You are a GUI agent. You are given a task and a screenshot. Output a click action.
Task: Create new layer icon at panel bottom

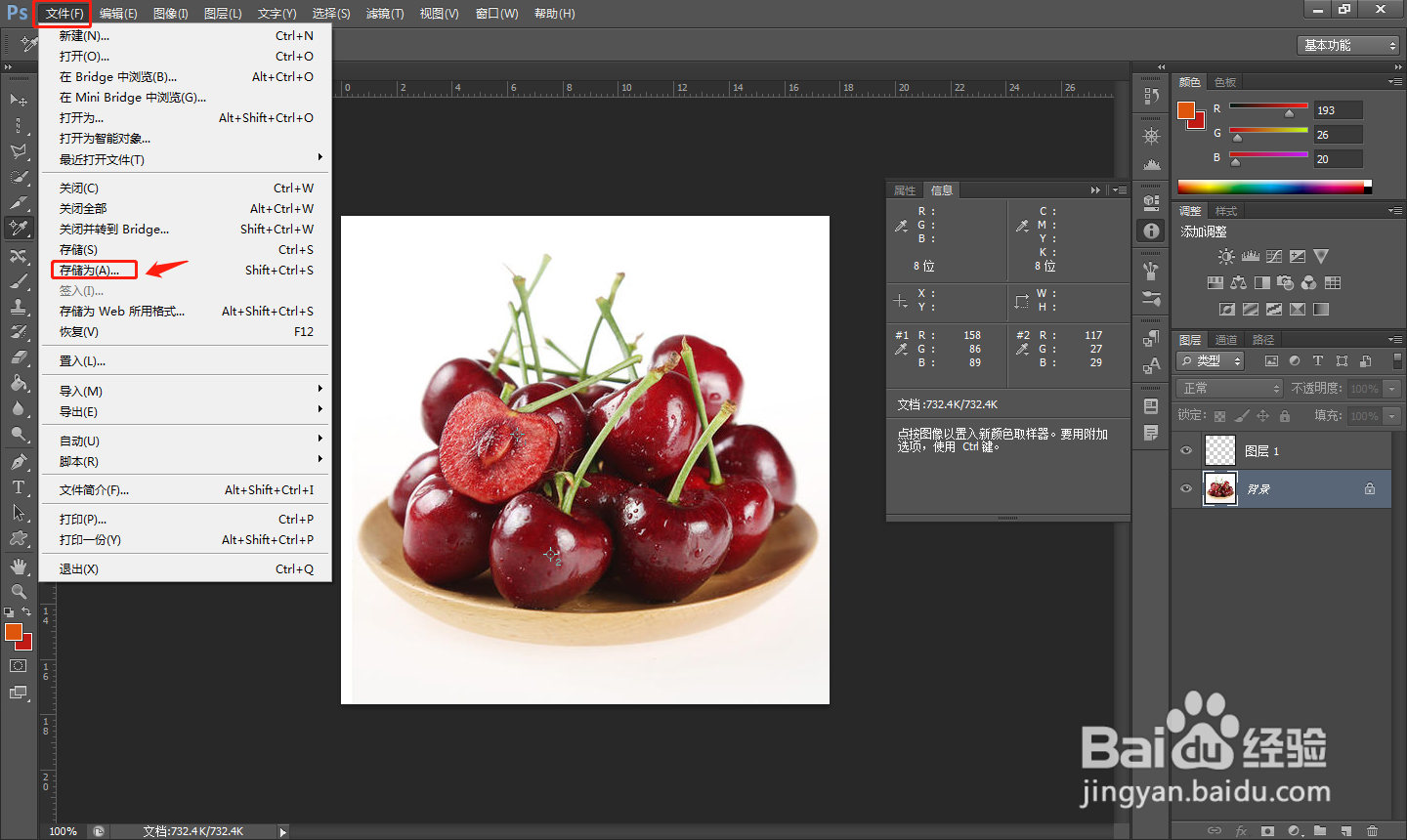[1345, 831]
